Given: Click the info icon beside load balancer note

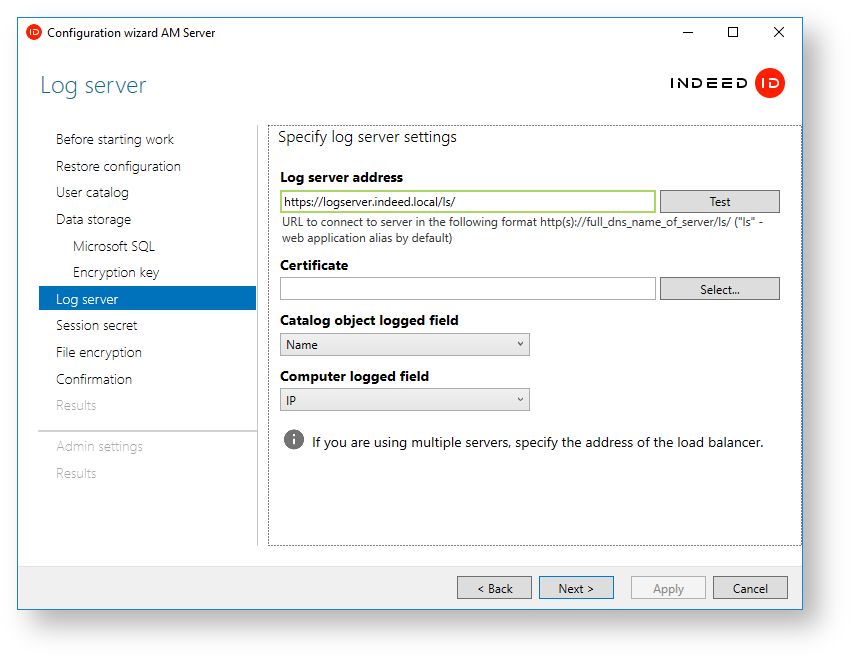Looking at the screenshot, I should (x=293, y=440).
